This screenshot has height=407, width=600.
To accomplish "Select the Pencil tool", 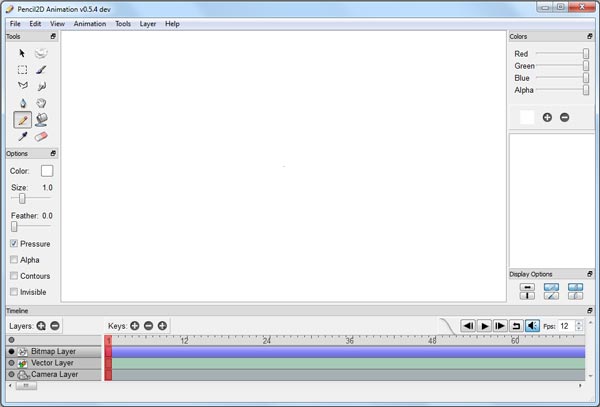I will pos(23,120).
